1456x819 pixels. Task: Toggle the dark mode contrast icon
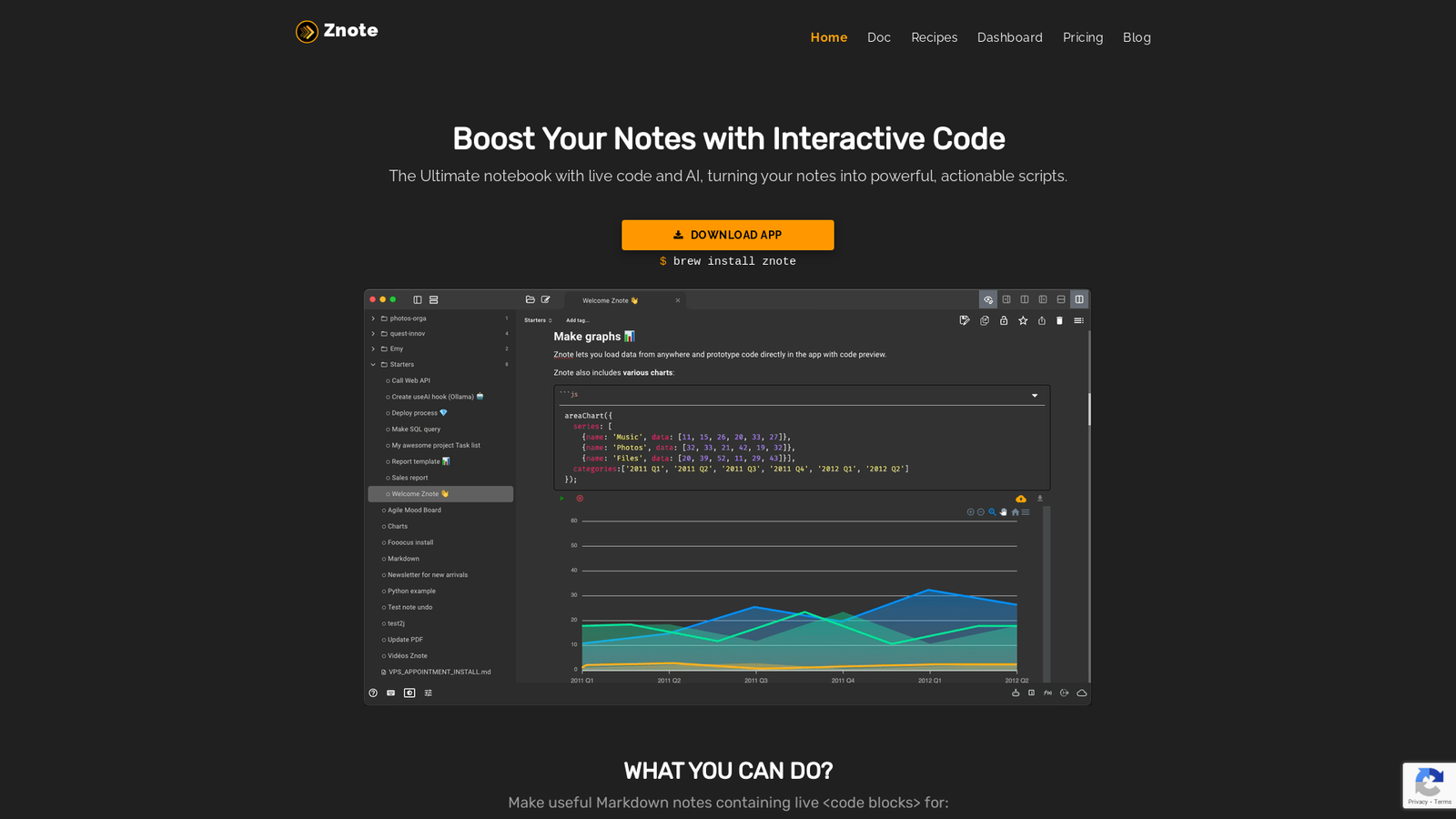click(409, 693)
